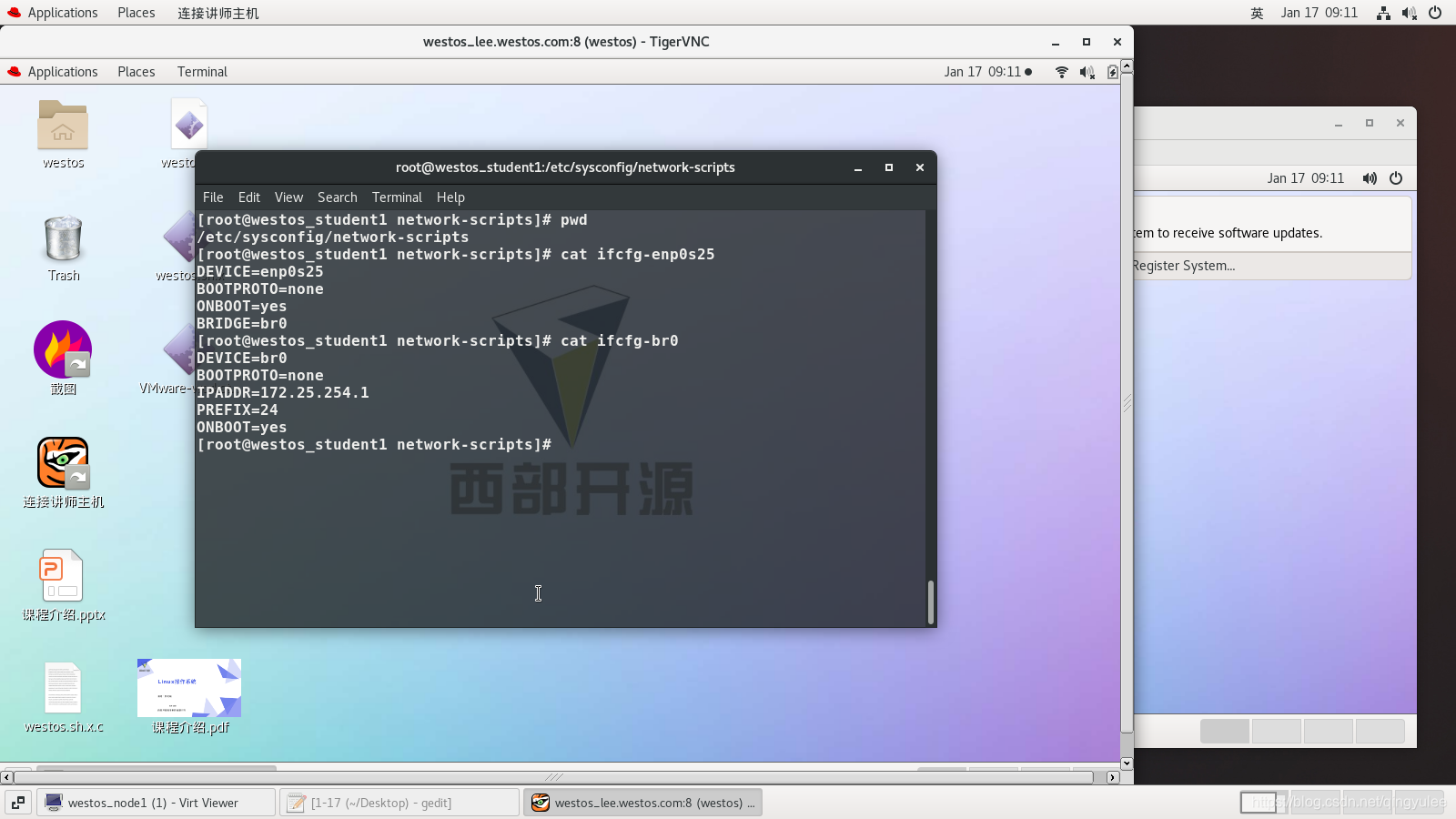Maximize the TigerVNC window

coord(1086,42)
